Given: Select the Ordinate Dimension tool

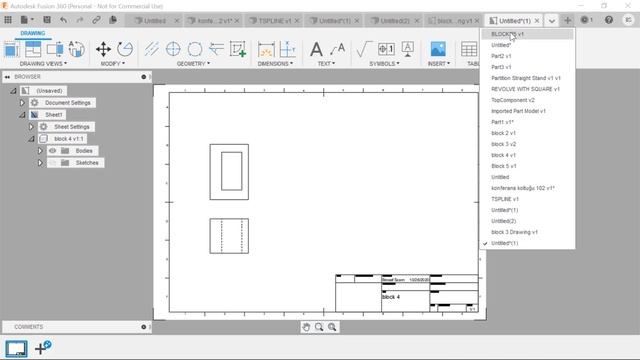Looking at the screenshot, I should 288,49.
